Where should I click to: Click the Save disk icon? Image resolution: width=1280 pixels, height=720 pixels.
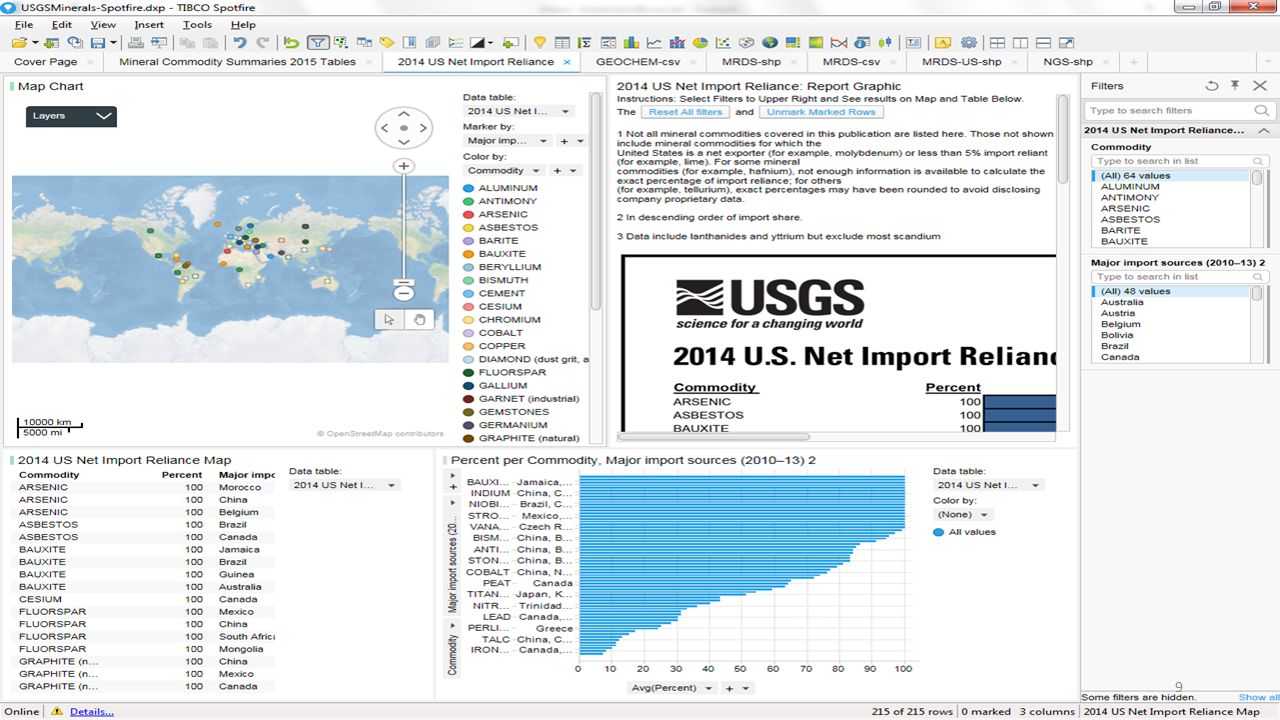click(x=99, y=43)
